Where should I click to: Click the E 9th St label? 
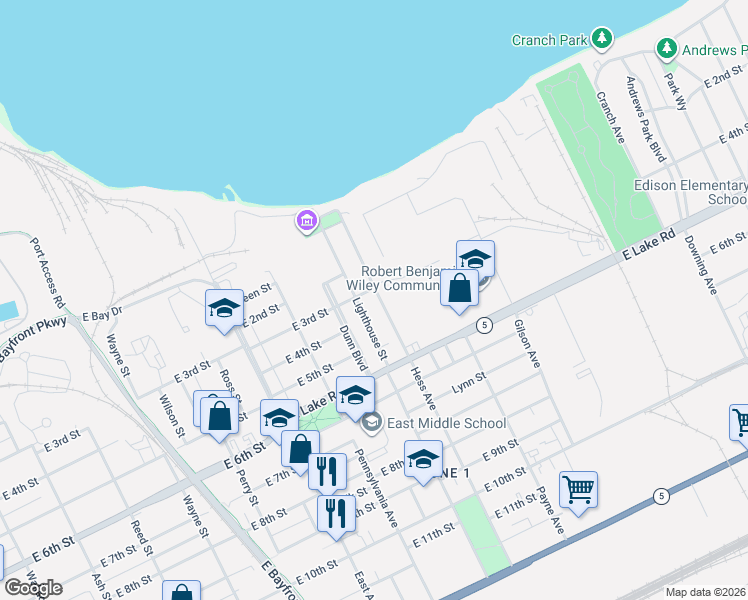pyautogui.click(x=500, y=450)
